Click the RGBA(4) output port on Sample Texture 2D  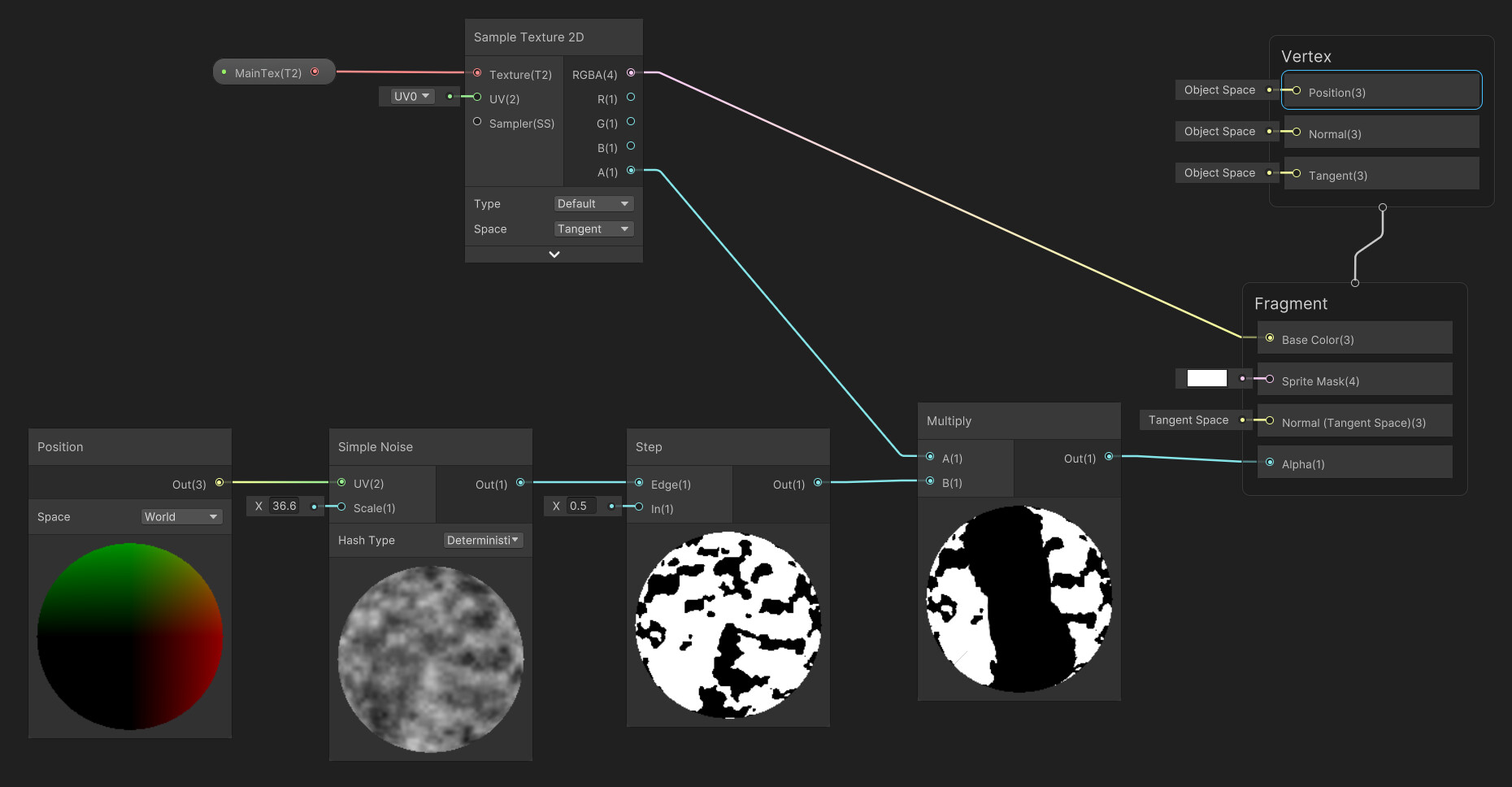pos(630,74)
